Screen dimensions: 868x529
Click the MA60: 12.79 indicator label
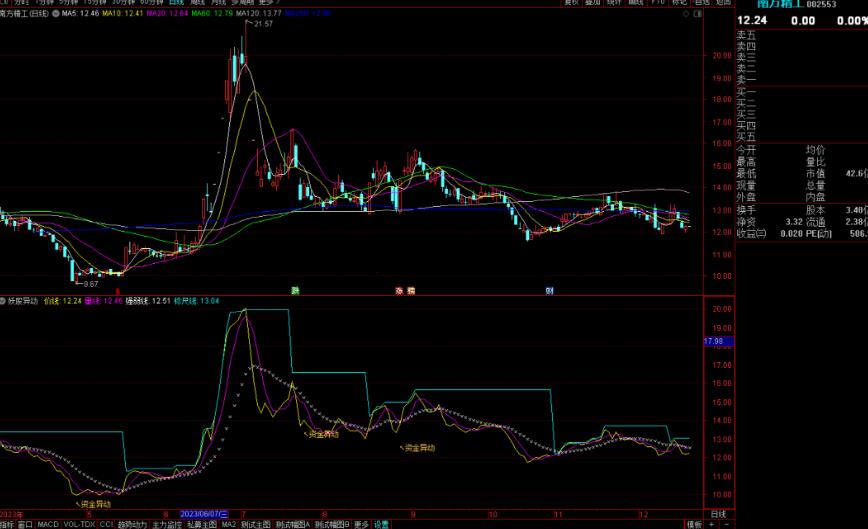click(212, 13)
